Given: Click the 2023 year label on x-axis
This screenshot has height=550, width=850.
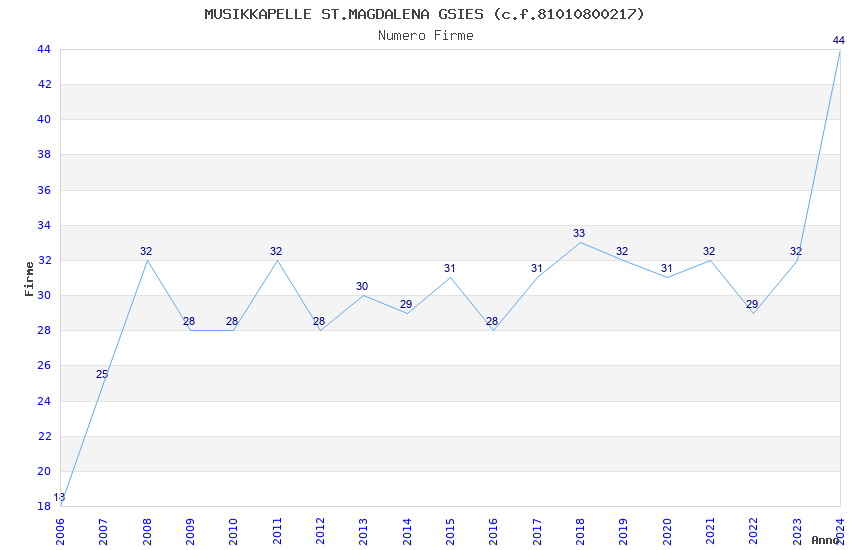Looking at the screenshot, I should coord(797,531).
